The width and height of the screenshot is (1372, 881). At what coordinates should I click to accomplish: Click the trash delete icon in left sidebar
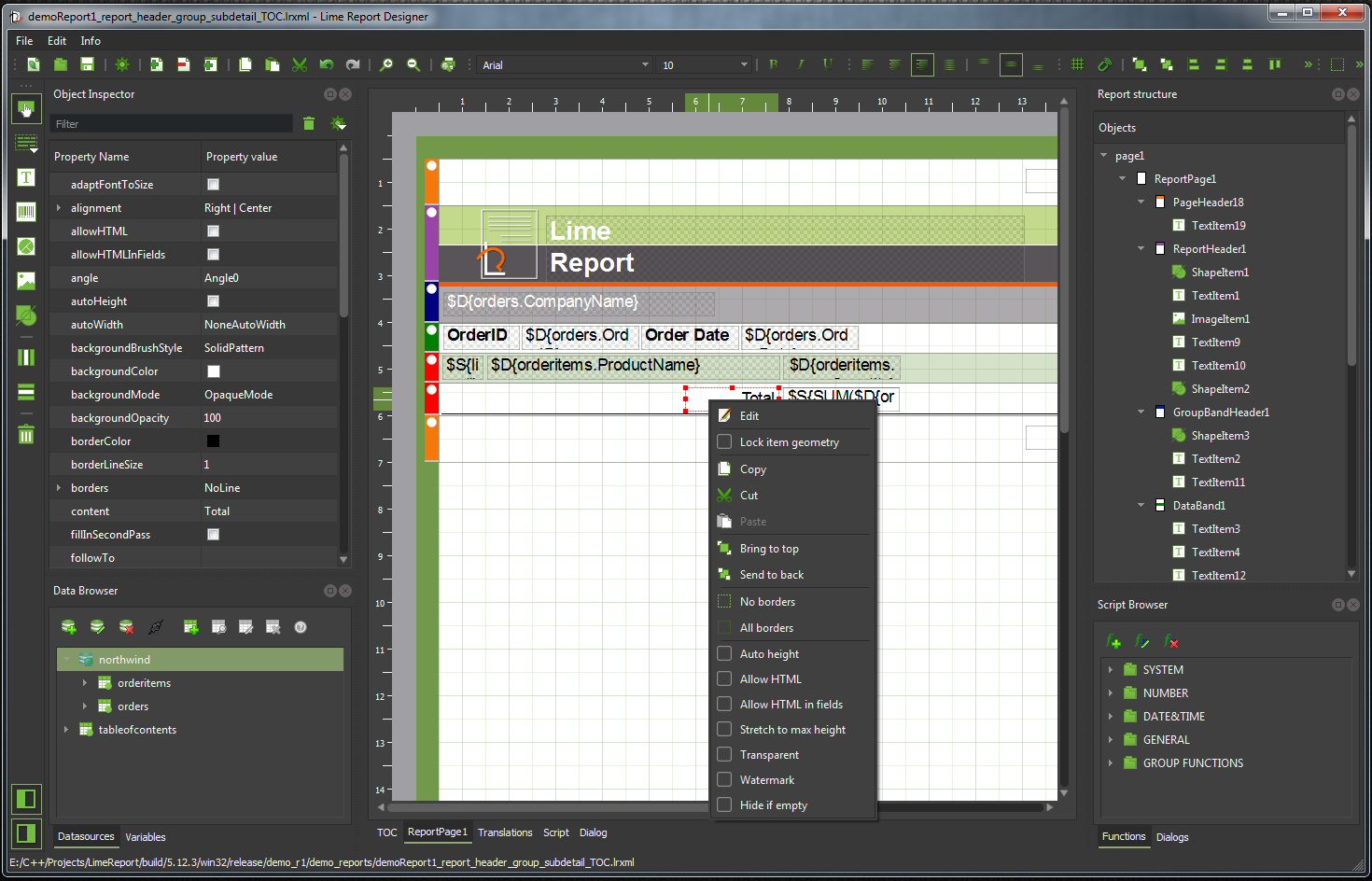26,435
